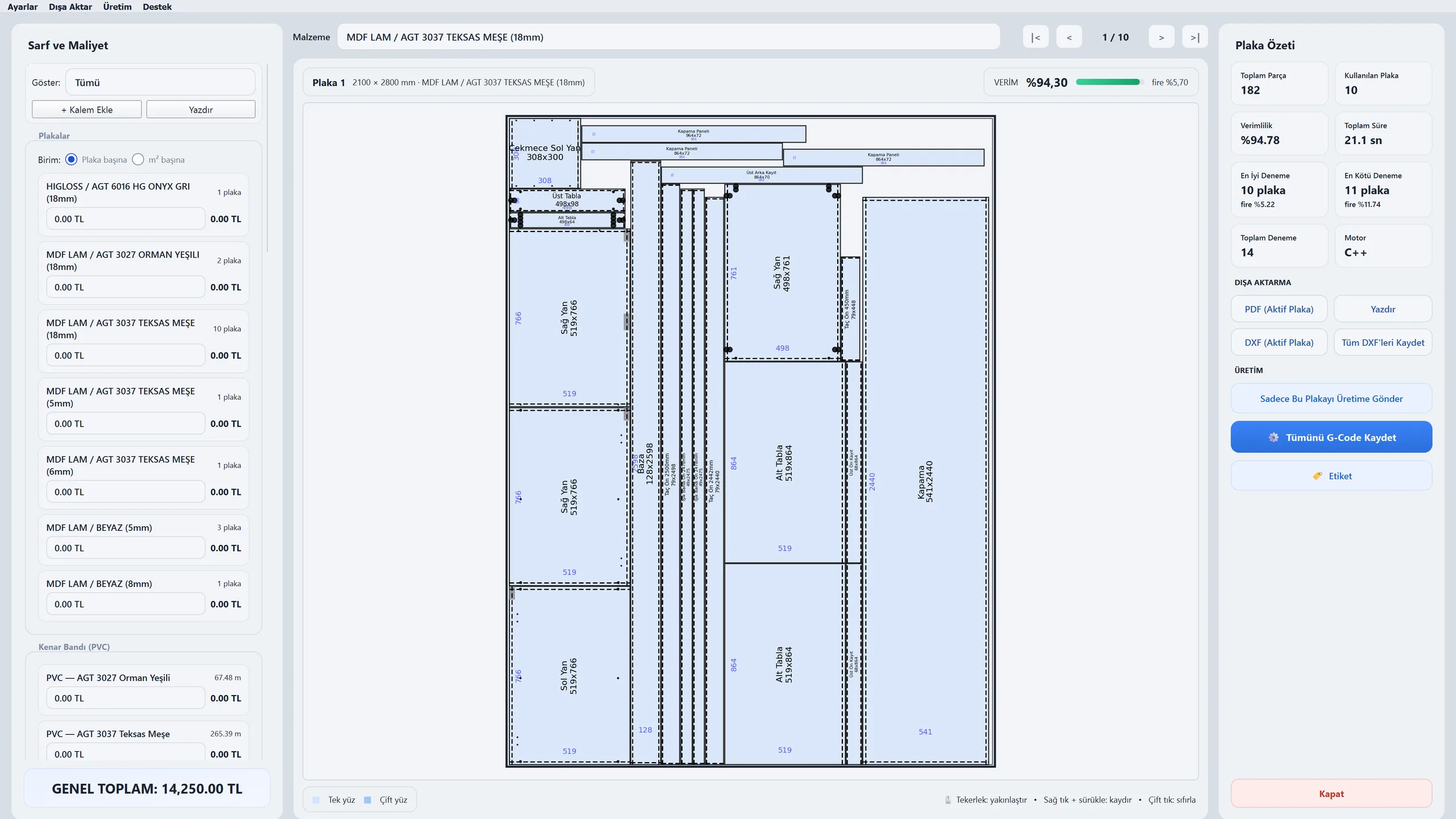The image size is (1456, 819).
Task: Click the Sarf ve Maliyet panel scrollbar
Action: 267,158
